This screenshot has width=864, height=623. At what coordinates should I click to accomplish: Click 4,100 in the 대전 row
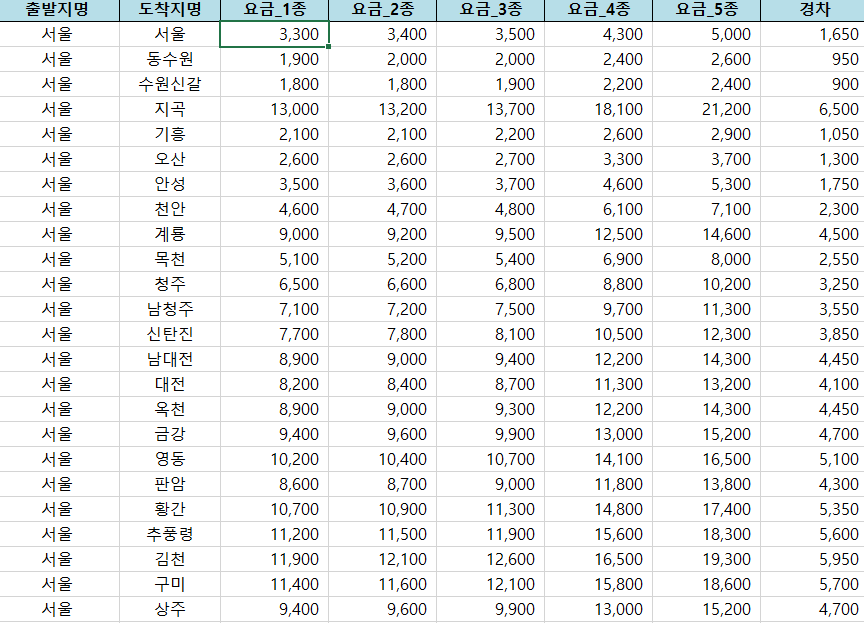(x=813, y=384)
